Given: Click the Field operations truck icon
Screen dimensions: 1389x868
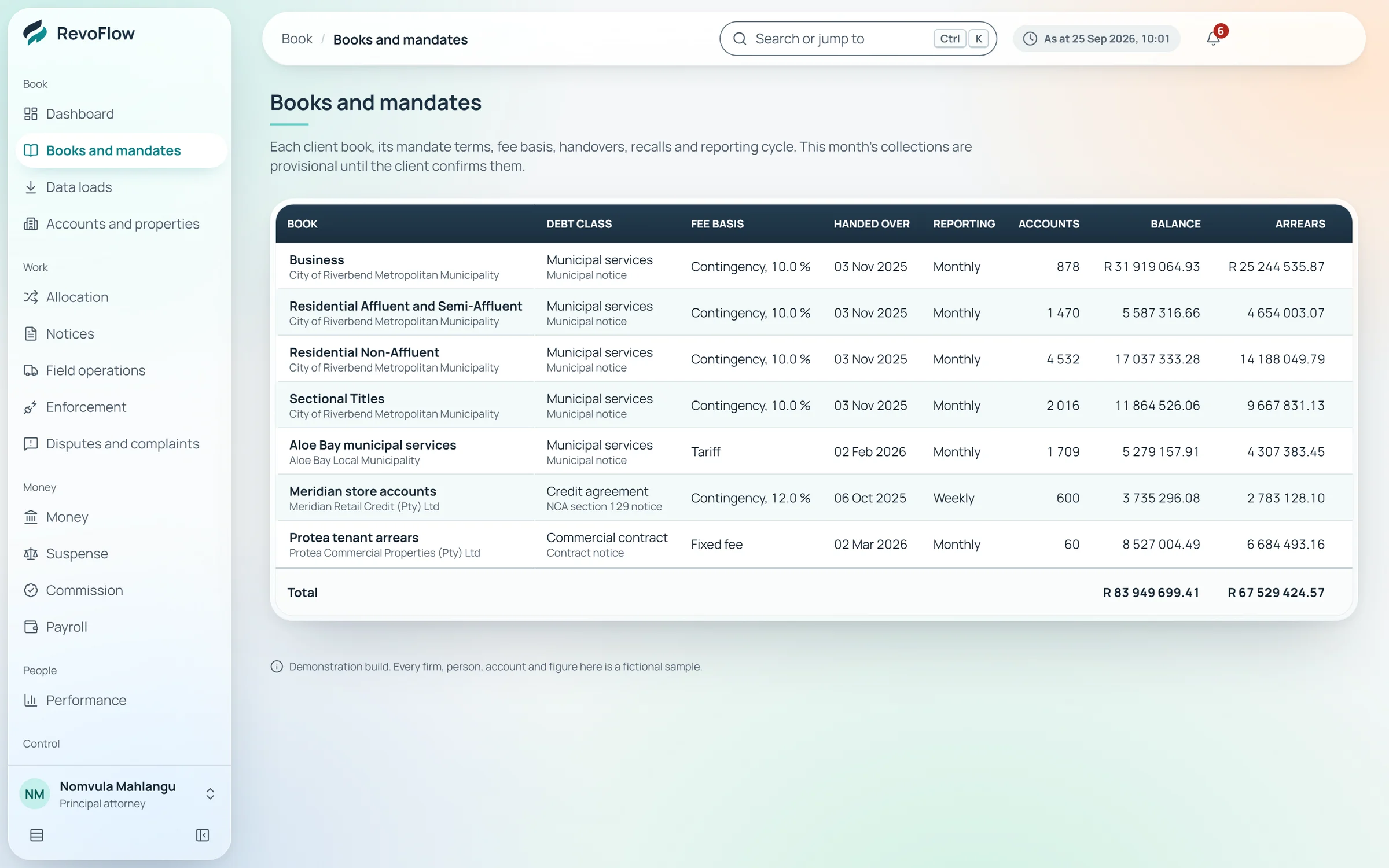Looking at the screenshot, I should click(31, 370).
